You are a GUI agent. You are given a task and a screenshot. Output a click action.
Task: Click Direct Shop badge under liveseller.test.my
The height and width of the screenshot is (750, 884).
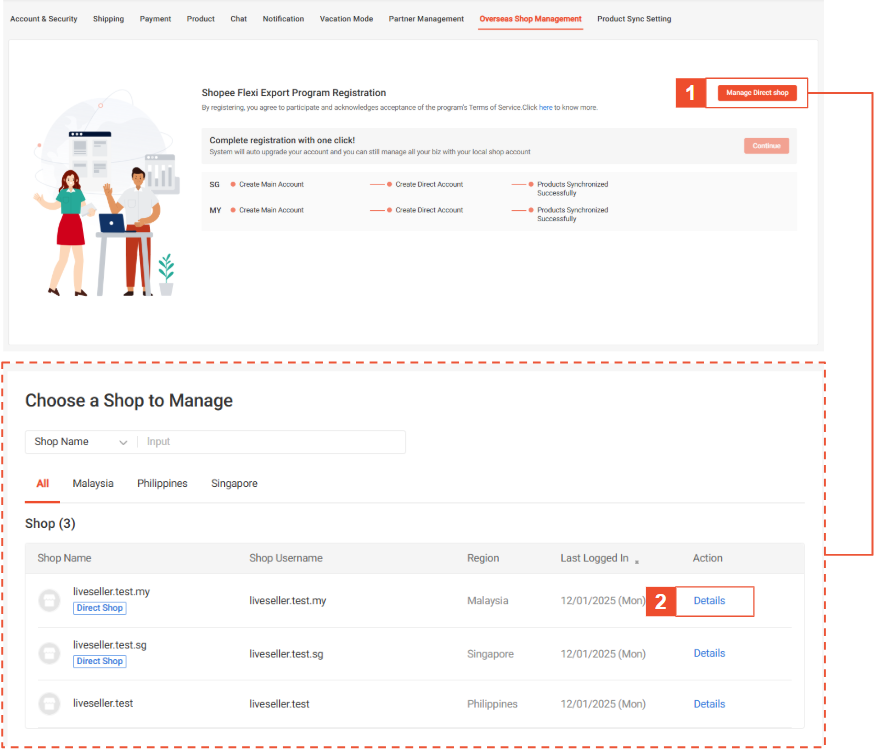coord(100,608)
